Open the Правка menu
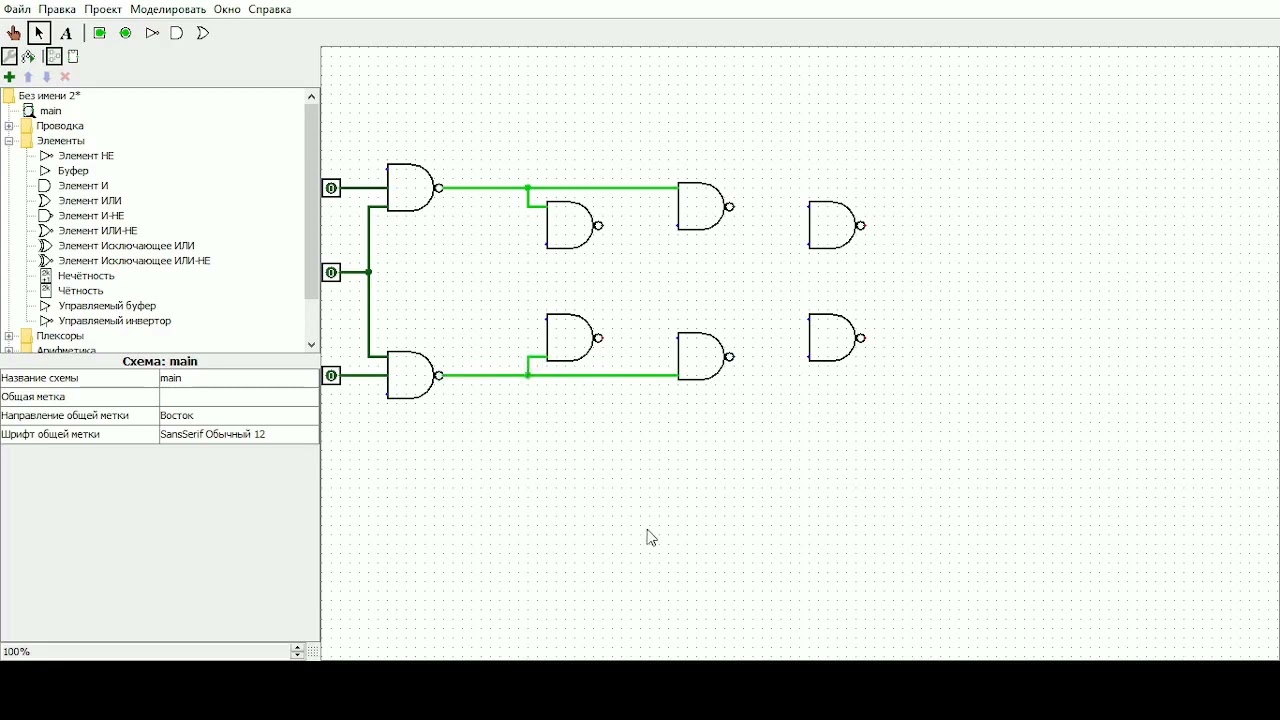Screen dimensions: 1280x720 [x=57, y=9]
